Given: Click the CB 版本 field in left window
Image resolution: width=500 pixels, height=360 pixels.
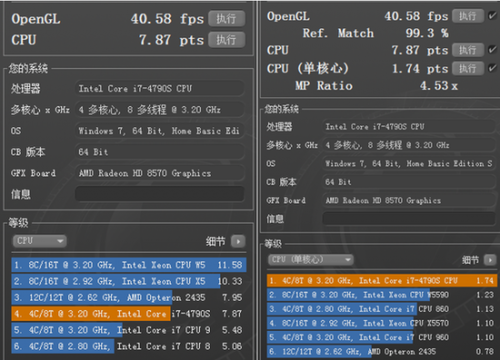Looking at the screenshot, I should [159, 152].
